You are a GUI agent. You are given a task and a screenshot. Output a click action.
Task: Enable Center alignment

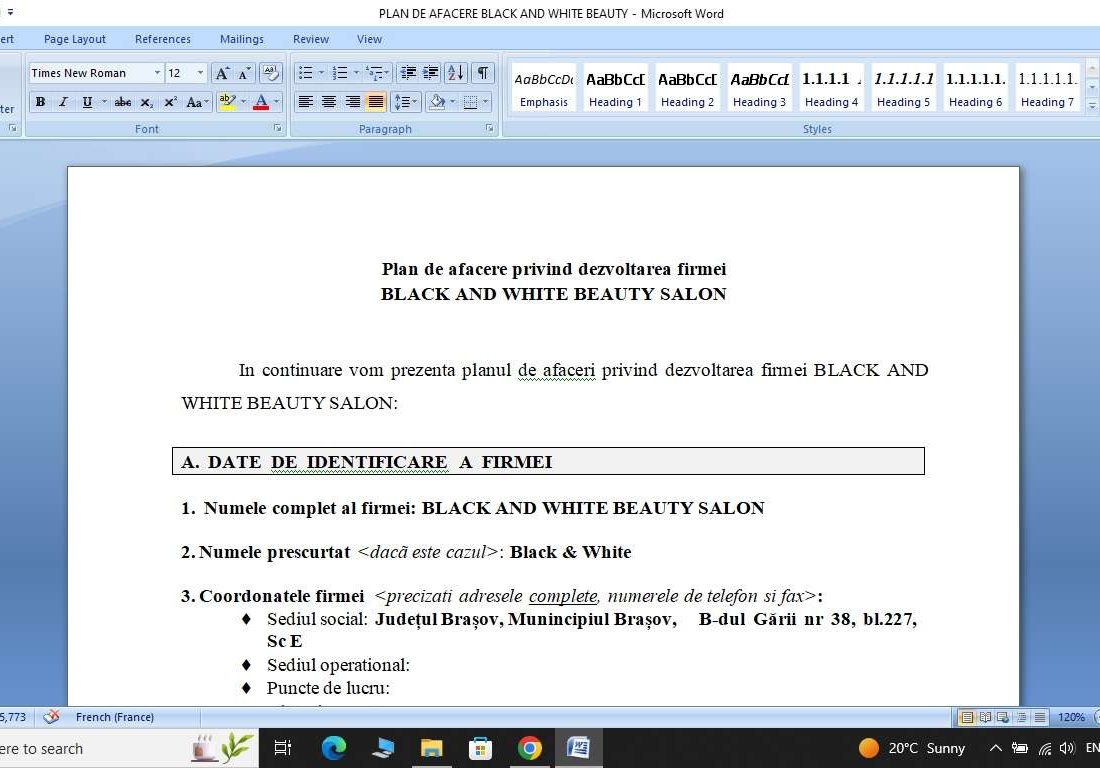coord(329,101)
